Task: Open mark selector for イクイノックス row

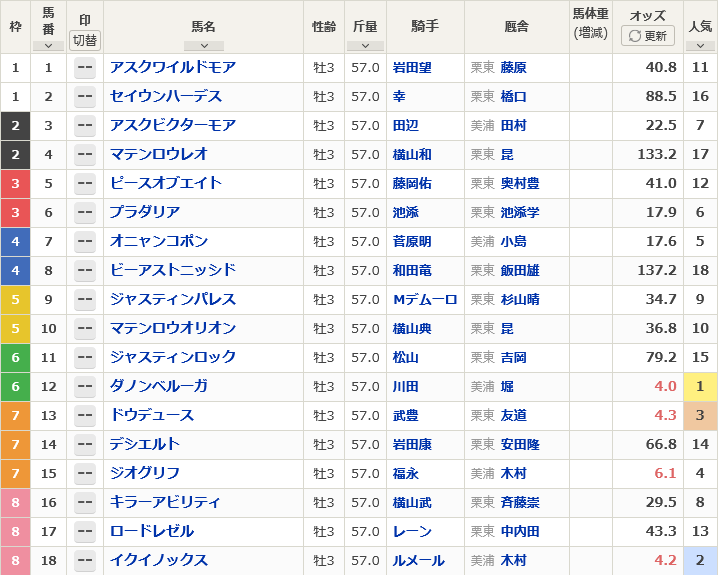Action: click(x=85, y=560)
